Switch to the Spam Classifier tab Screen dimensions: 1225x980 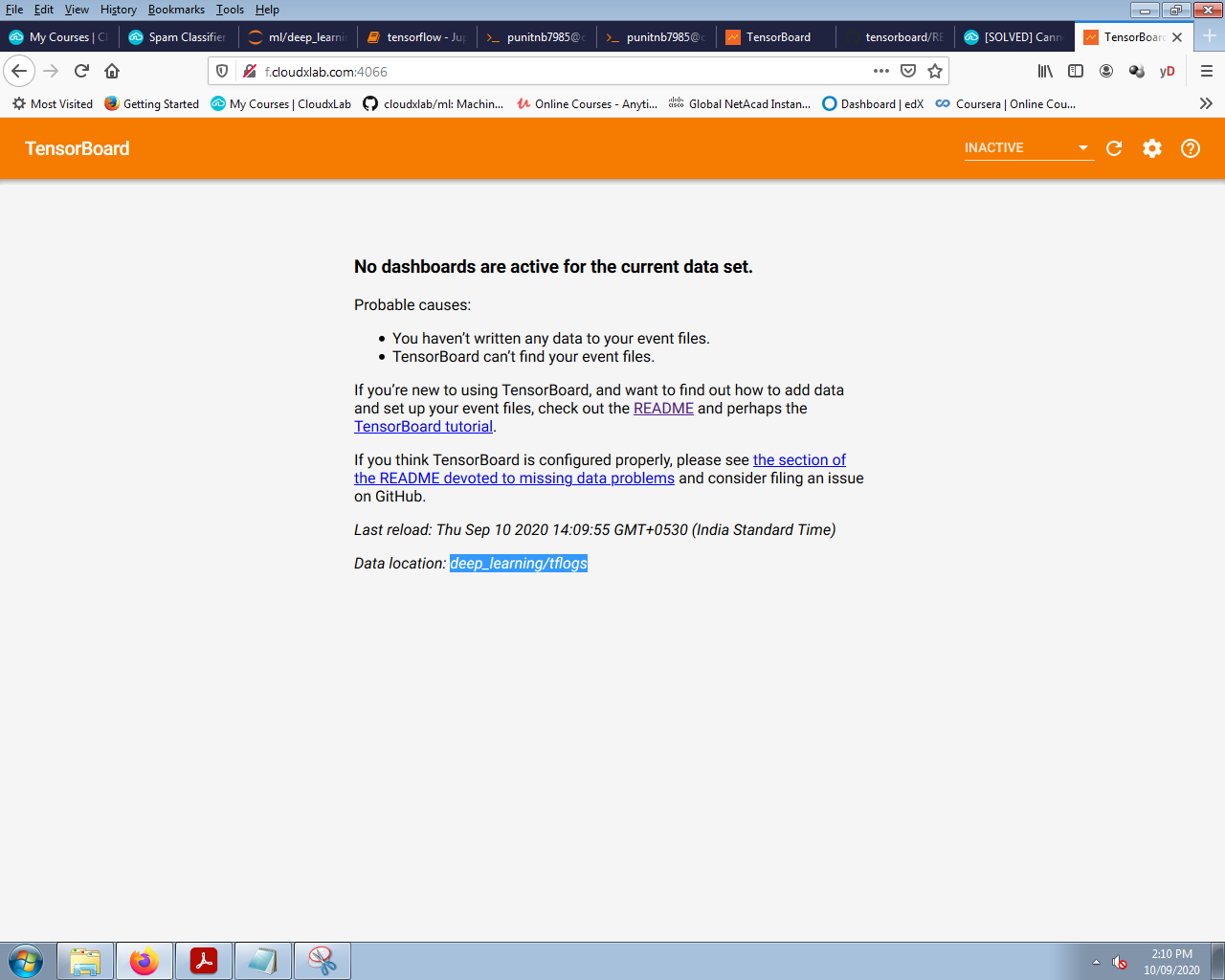pyautogui.click(x=182, y=37)
